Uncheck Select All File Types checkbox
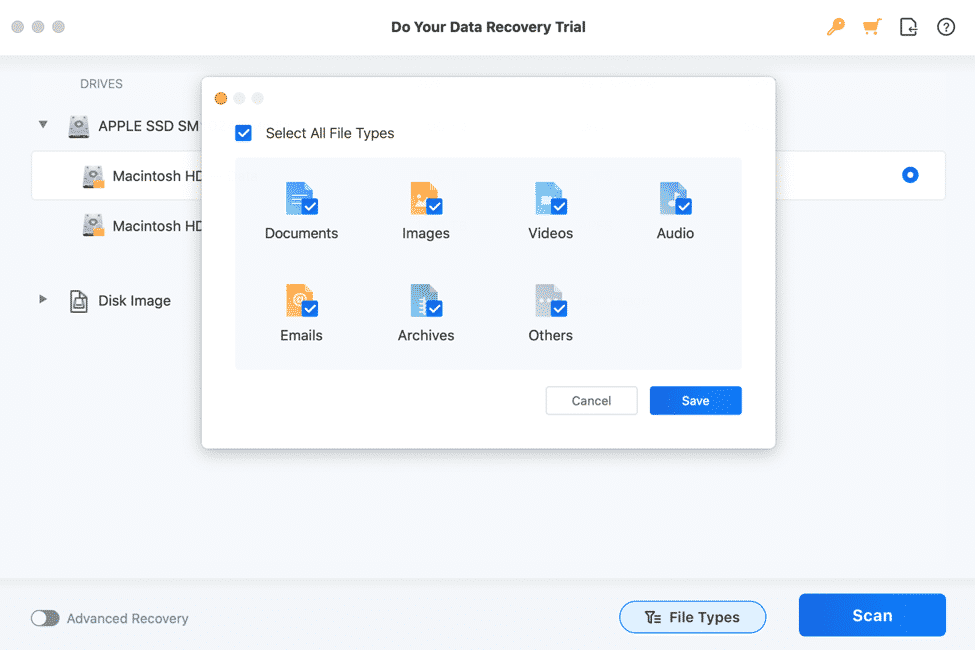 pos(244,133)
